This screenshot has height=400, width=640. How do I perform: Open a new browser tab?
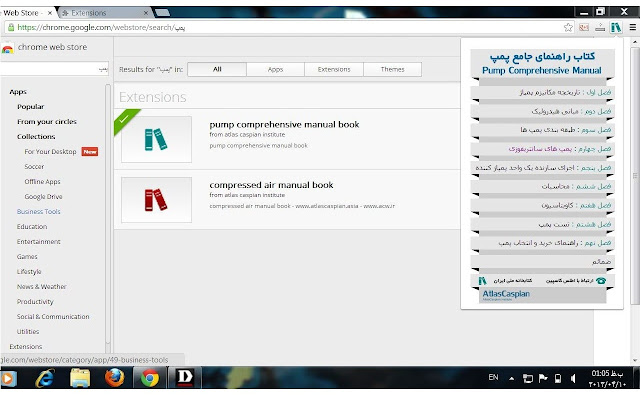click(162, 12)
